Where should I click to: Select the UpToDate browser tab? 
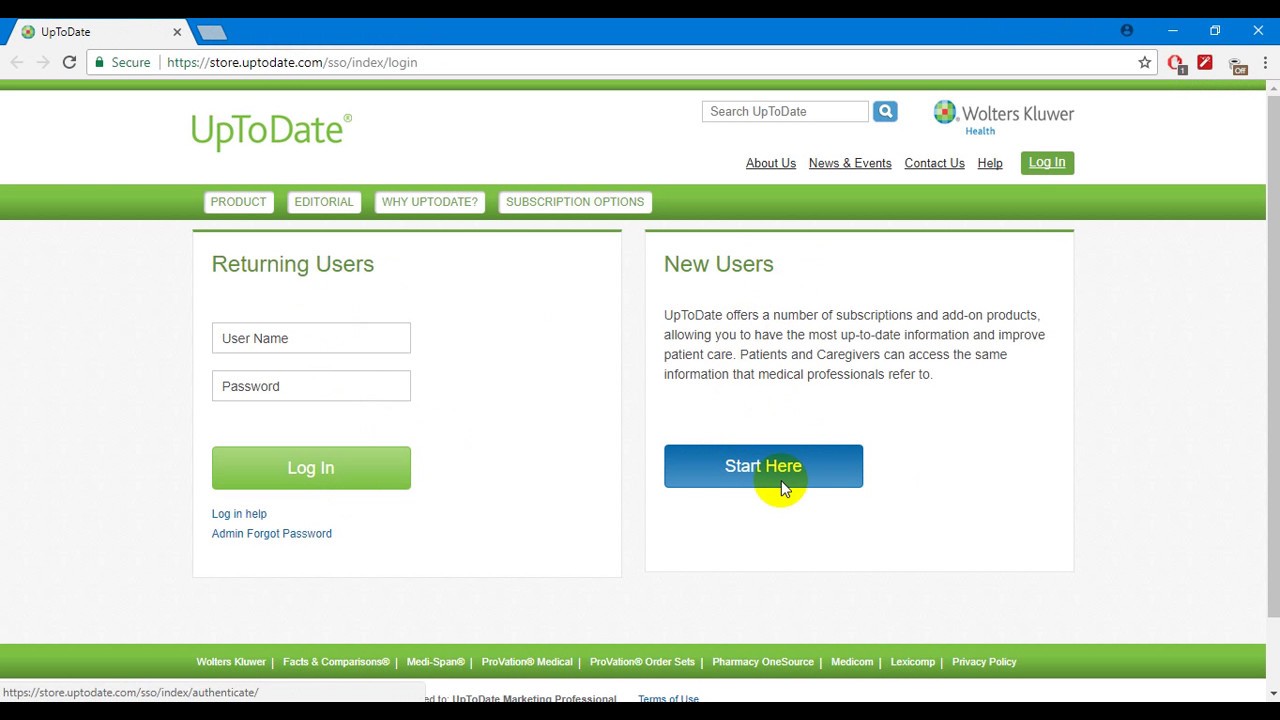(x=100, y=32)
